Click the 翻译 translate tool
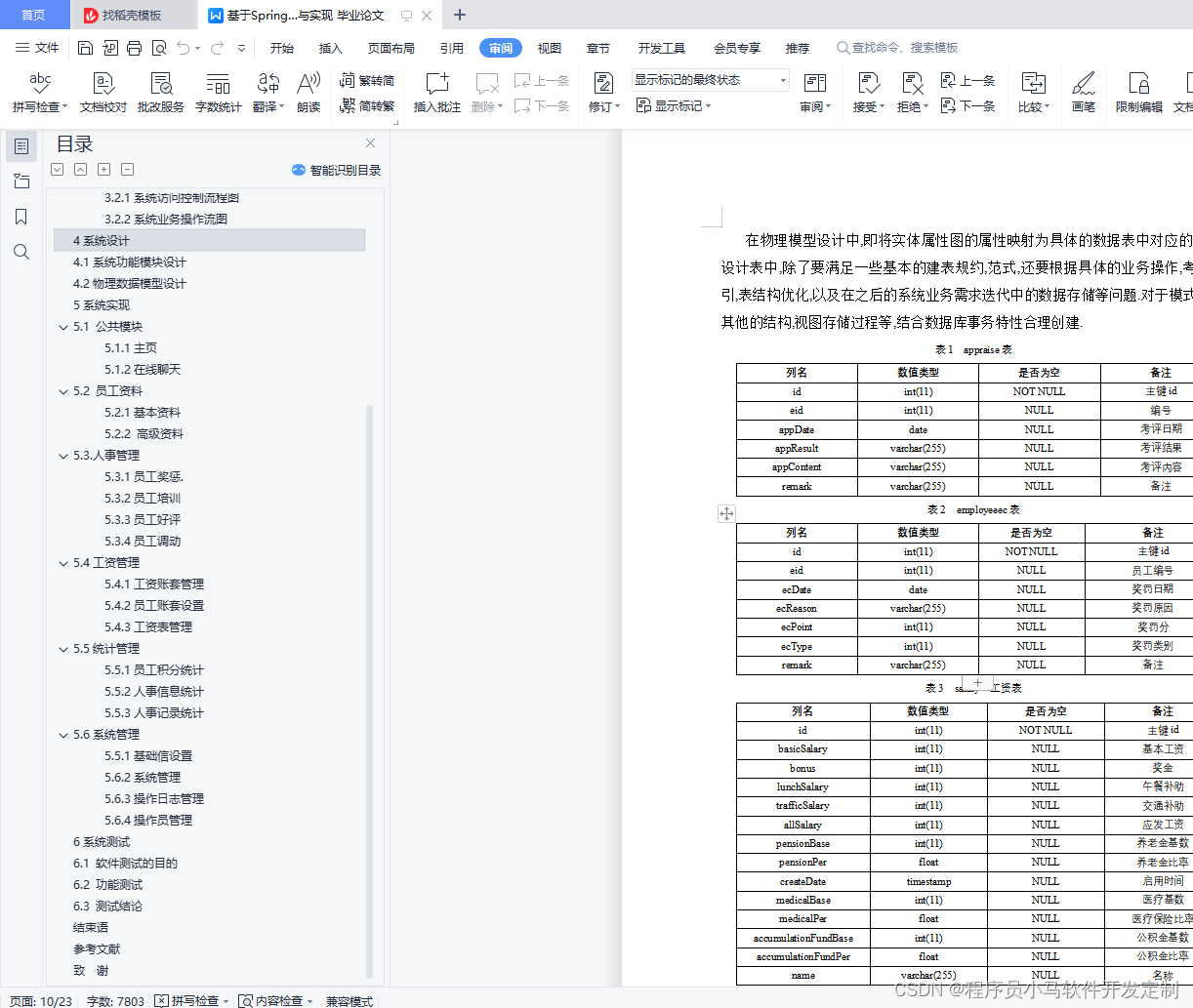Image resolution: width=1193 pixels, height=1008 pixels. [x=268, y=93]
